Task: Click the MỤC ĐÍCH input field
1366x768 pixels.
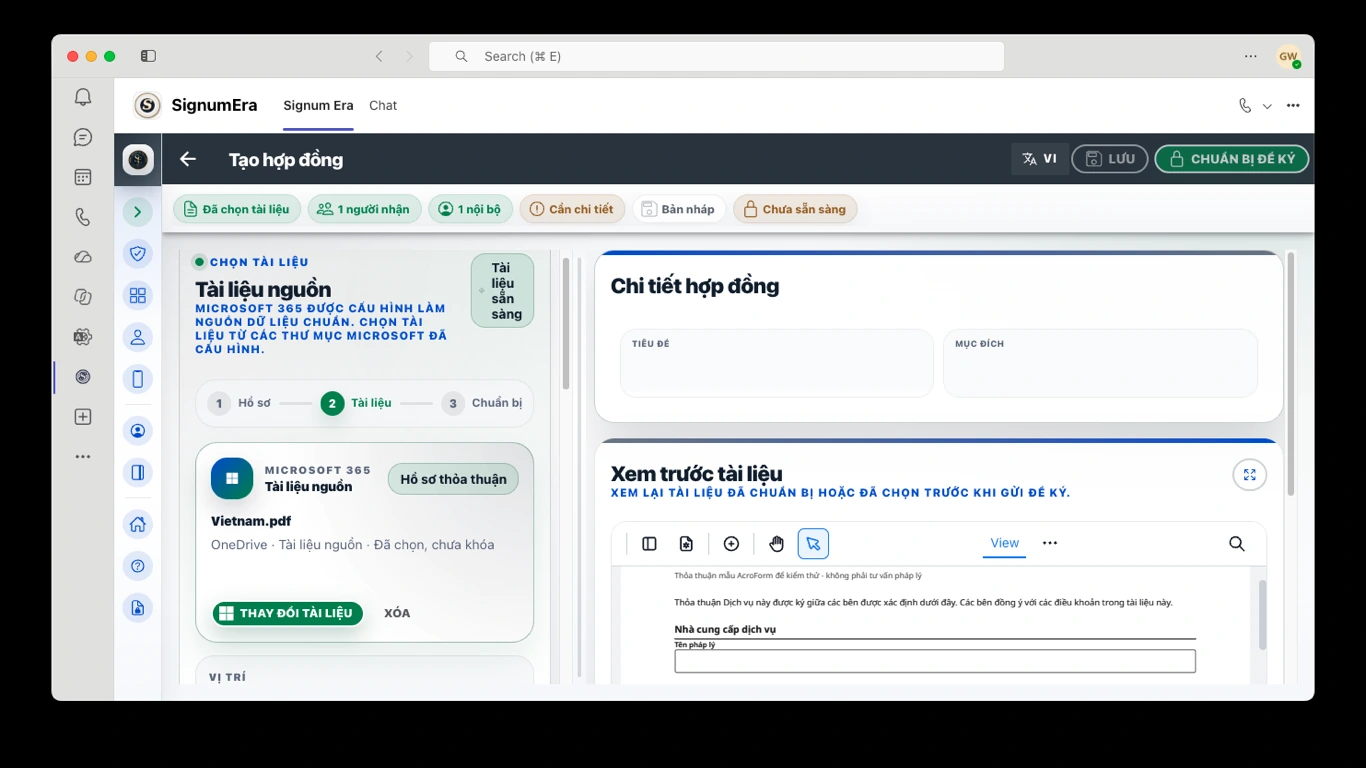Action: 1100,363
